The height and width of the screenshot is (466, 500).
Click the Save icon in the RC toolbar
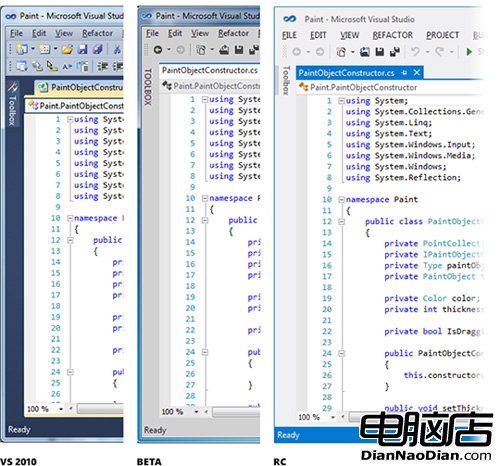click(x=380, y=52)
